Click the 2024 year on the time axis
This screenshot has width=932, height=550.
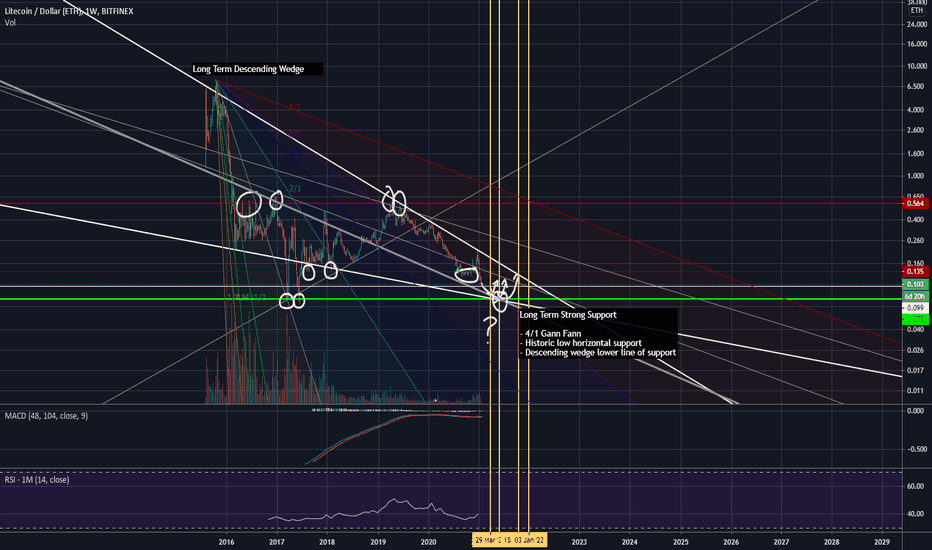(x=629, y=542)
